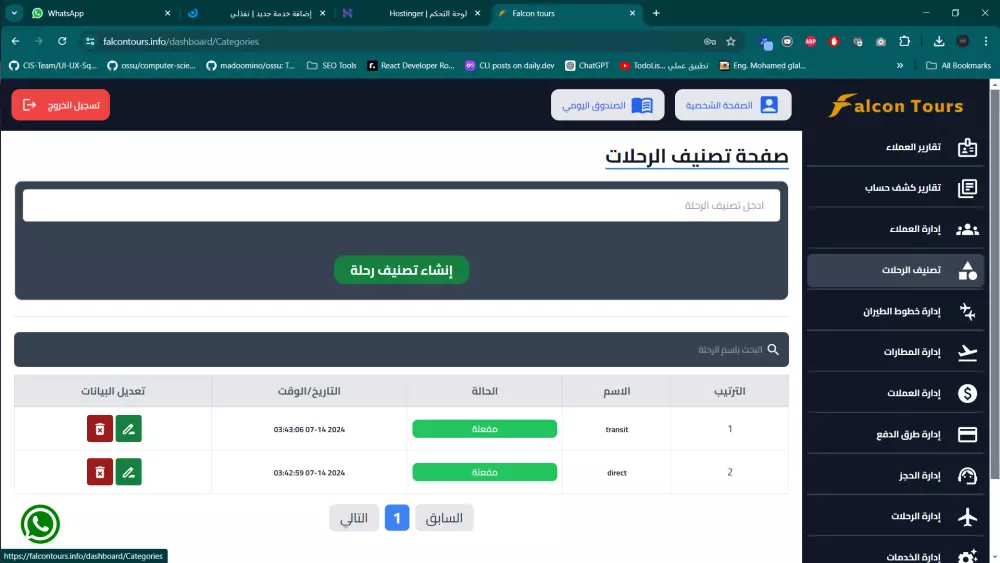This screenshot has width=1000, height=563.
Task: Open Chrome three-dot menu
Action: (x=986, y=41)
